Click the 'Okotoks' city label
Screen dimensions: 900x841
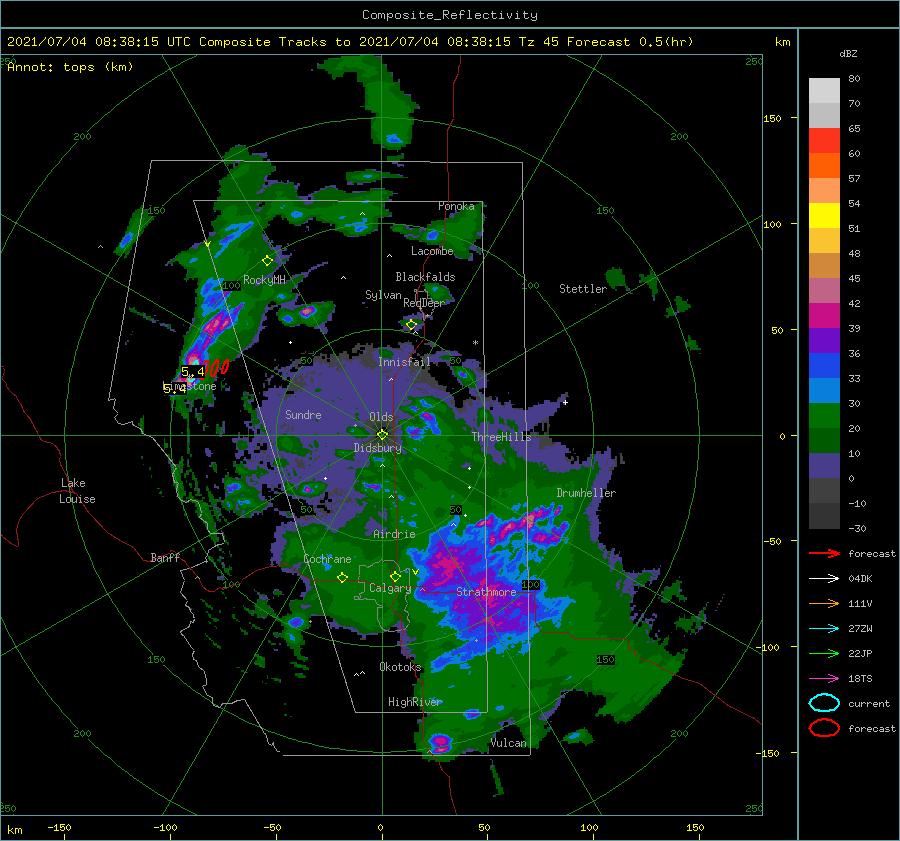(x=400, y=667)
